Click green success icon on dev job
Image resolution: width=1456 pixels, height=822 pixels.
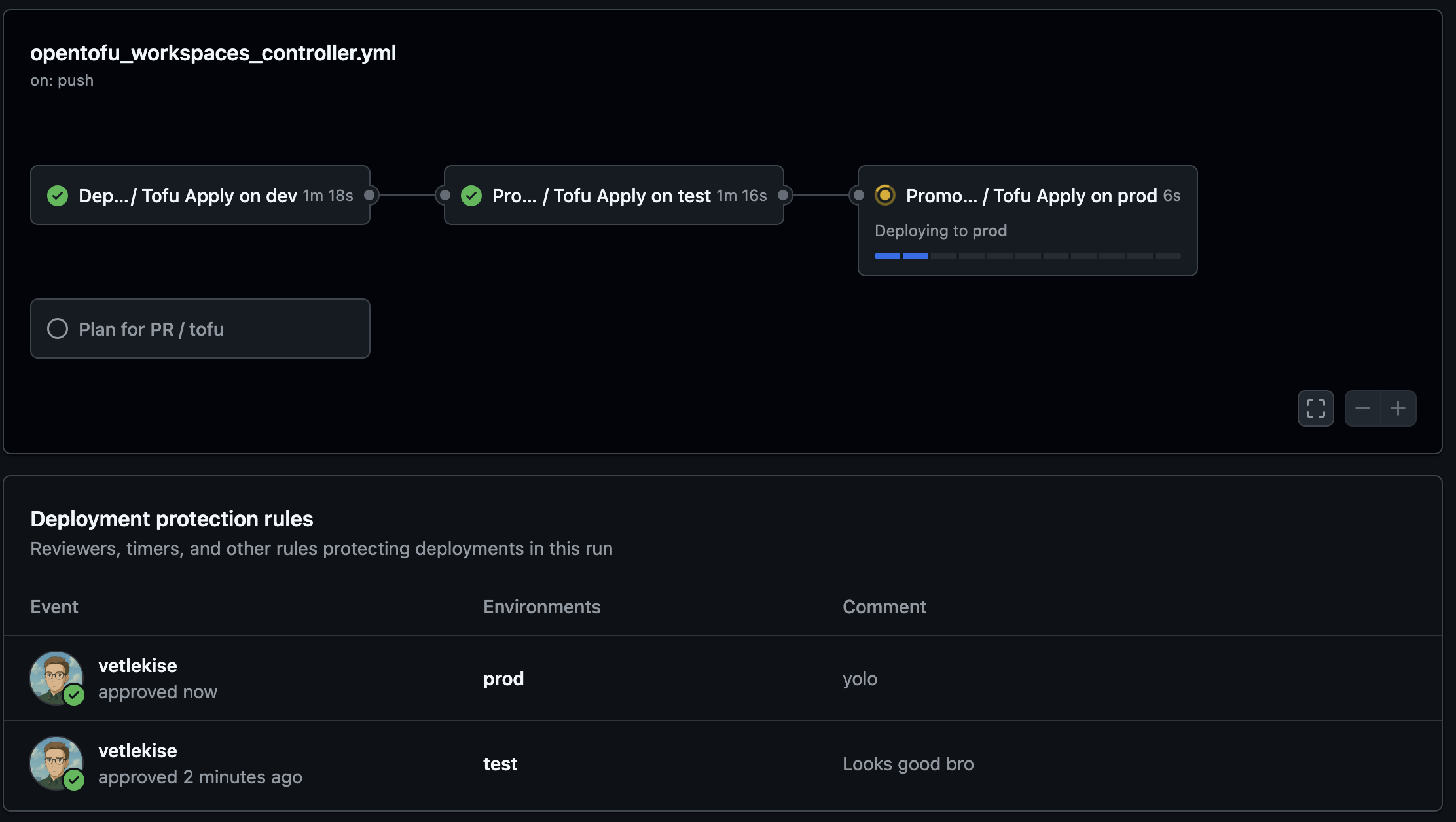pyautogui.click(x=58, y=196)
